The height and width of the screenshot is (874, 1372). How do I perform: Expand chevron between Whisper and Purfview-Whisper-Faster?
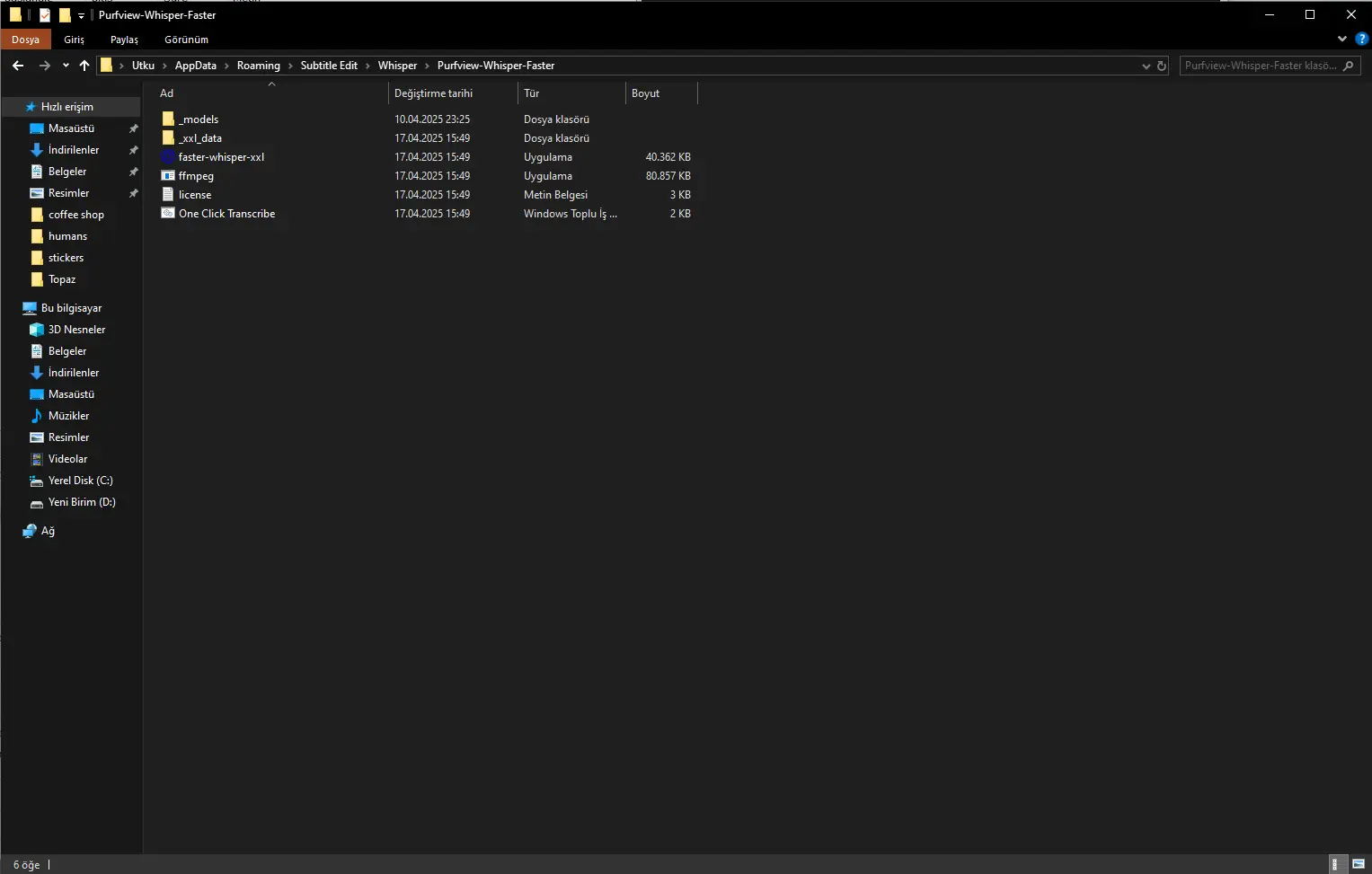[x=427, y=66]
